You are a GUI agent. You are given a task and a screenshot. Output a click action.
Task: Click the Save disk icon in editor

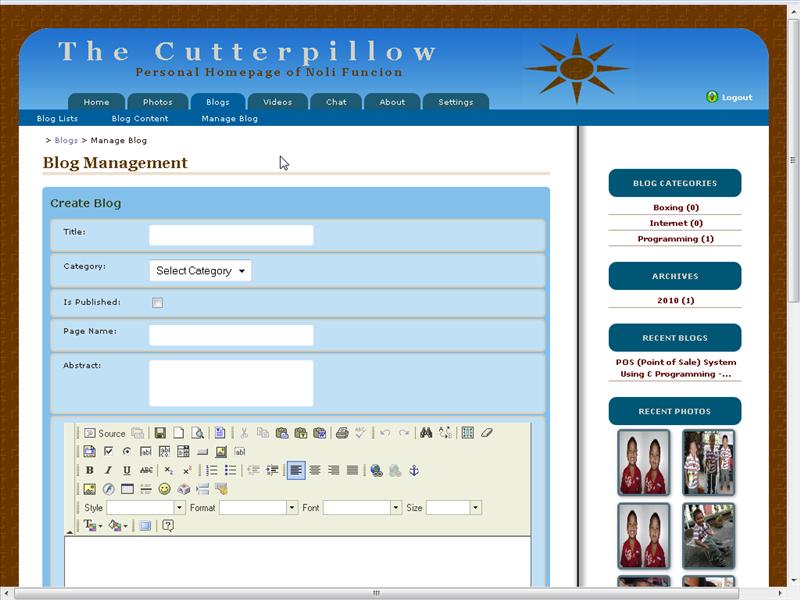160,433
